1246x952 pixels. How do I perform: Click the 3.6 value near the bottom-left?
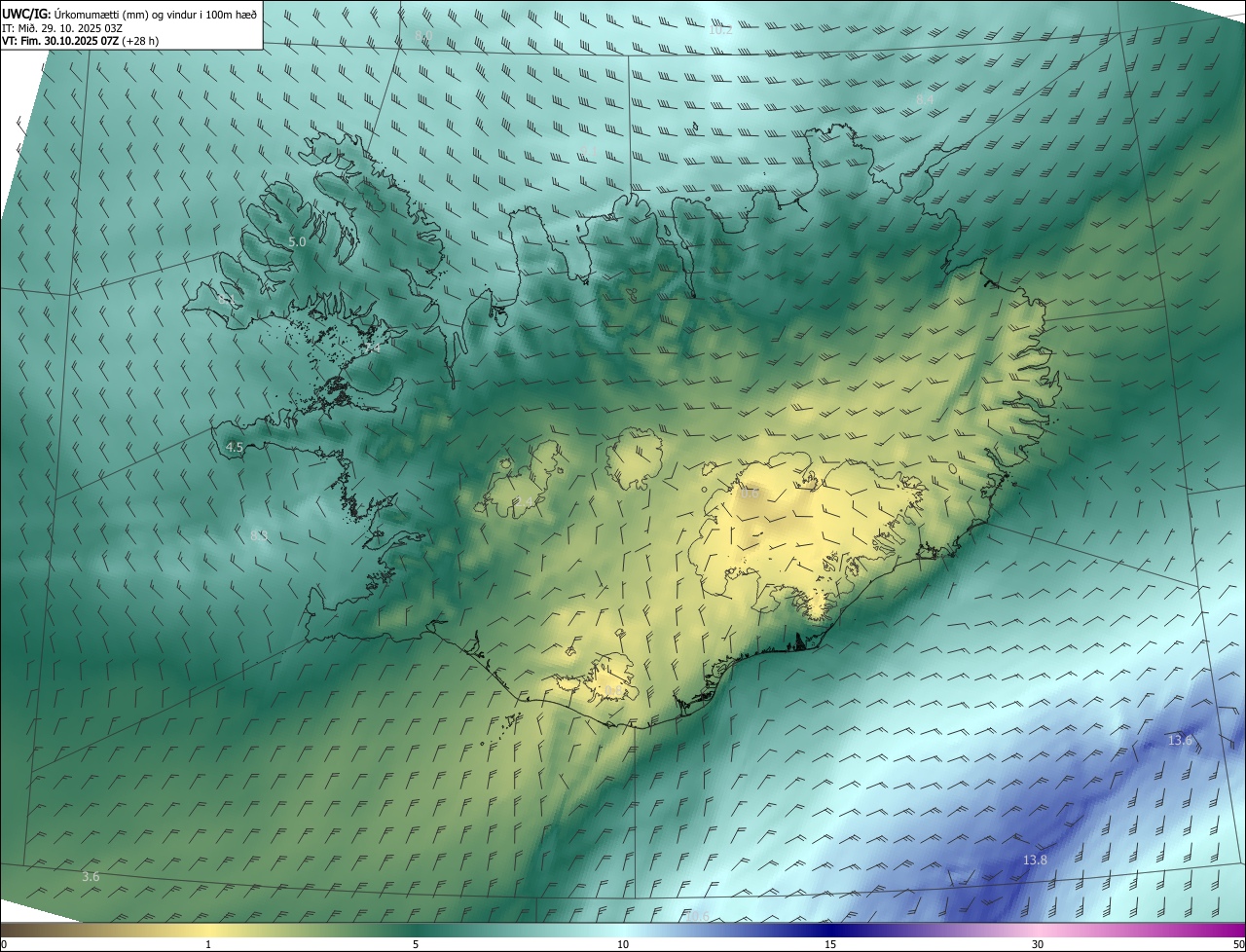(91, 877)
